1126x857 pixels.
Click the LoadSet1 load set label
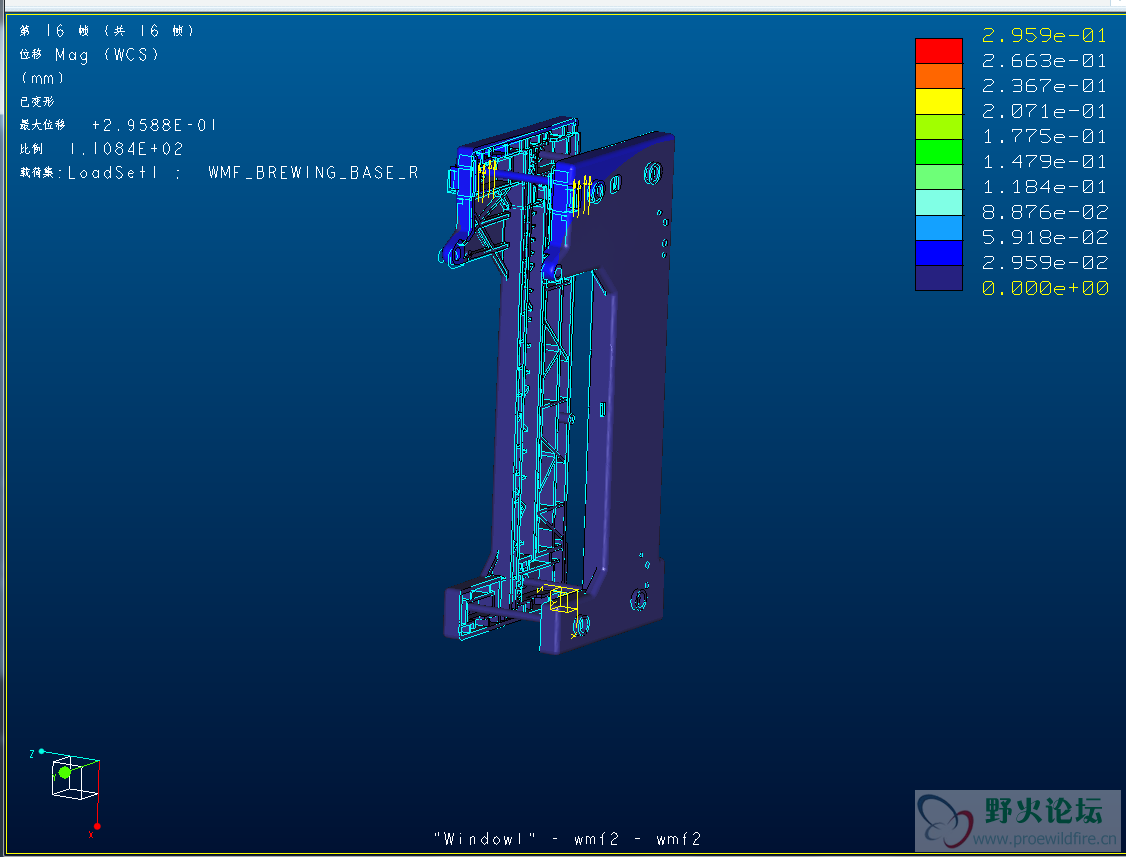[x=113, y=172]
